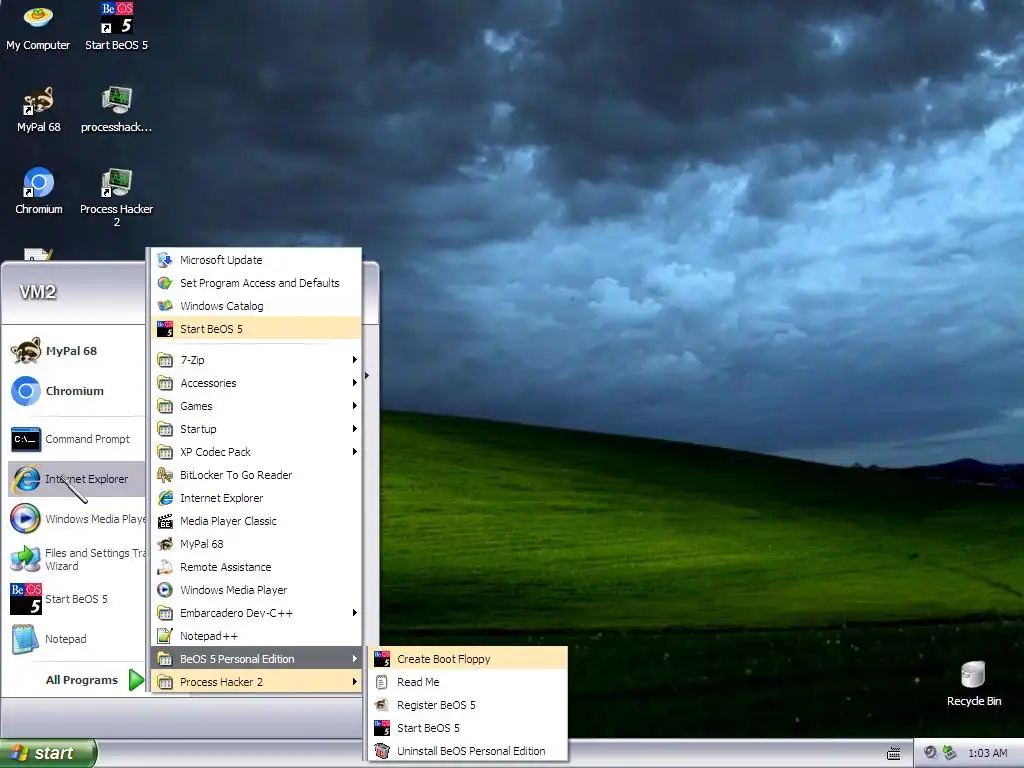This screenshot has width=1024, height=768.
Task: Click Start BeOS 5 in BeOS submenu
Action: click(468, 728)
